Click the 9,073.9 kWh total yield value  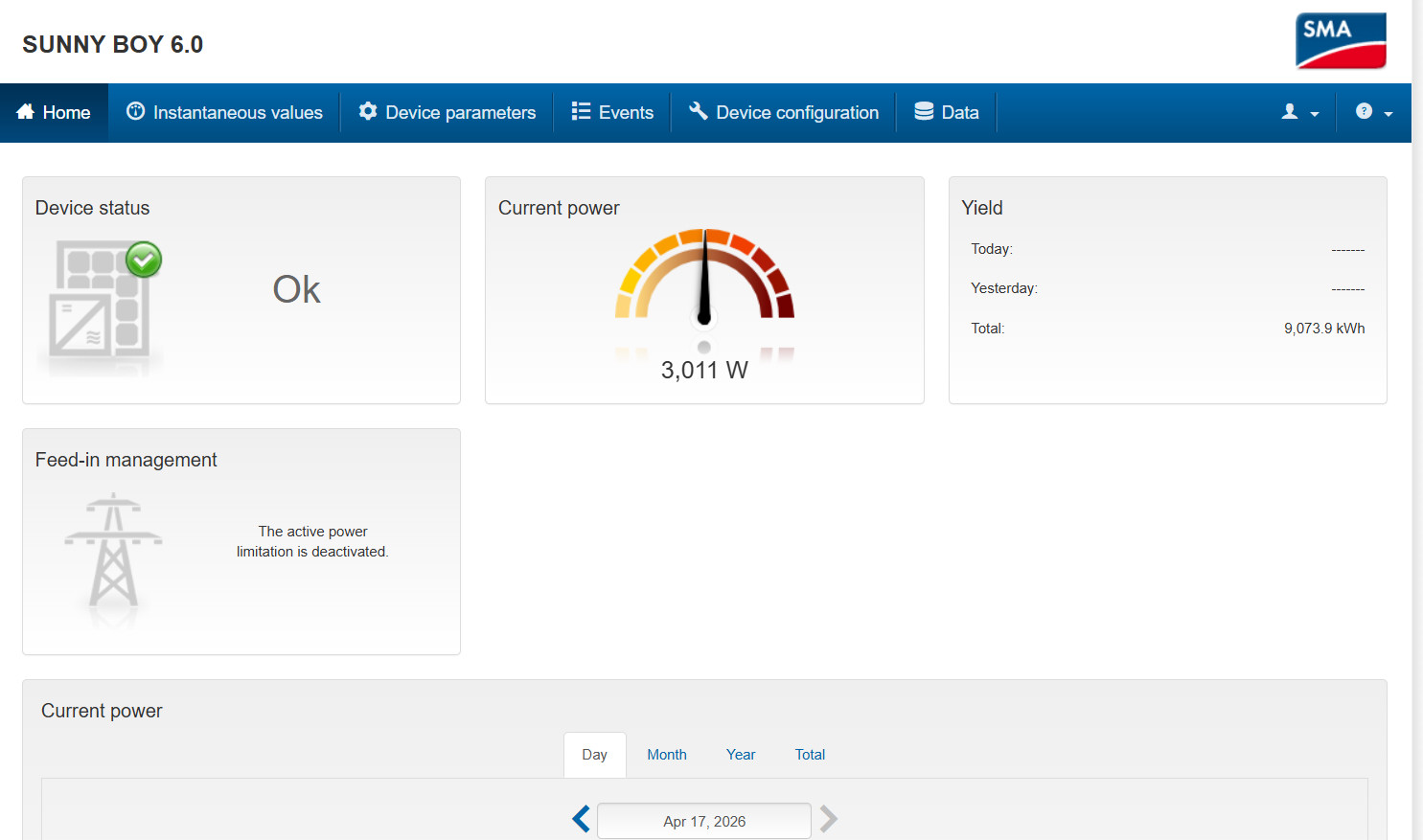coord(1324,329)
